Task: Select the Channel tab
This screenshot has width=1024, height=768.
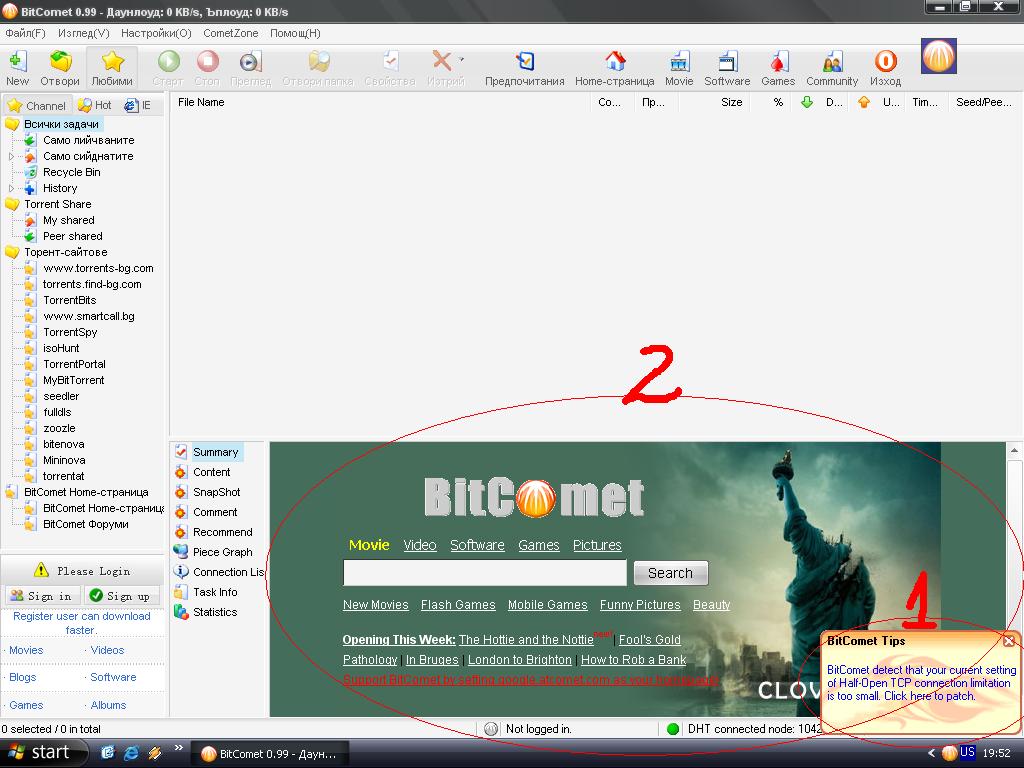Action: (x=37, y=105)
